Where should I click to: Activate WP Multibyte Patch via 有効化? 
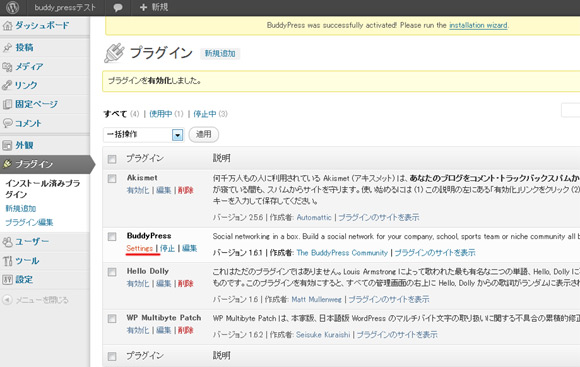(138, 330)
